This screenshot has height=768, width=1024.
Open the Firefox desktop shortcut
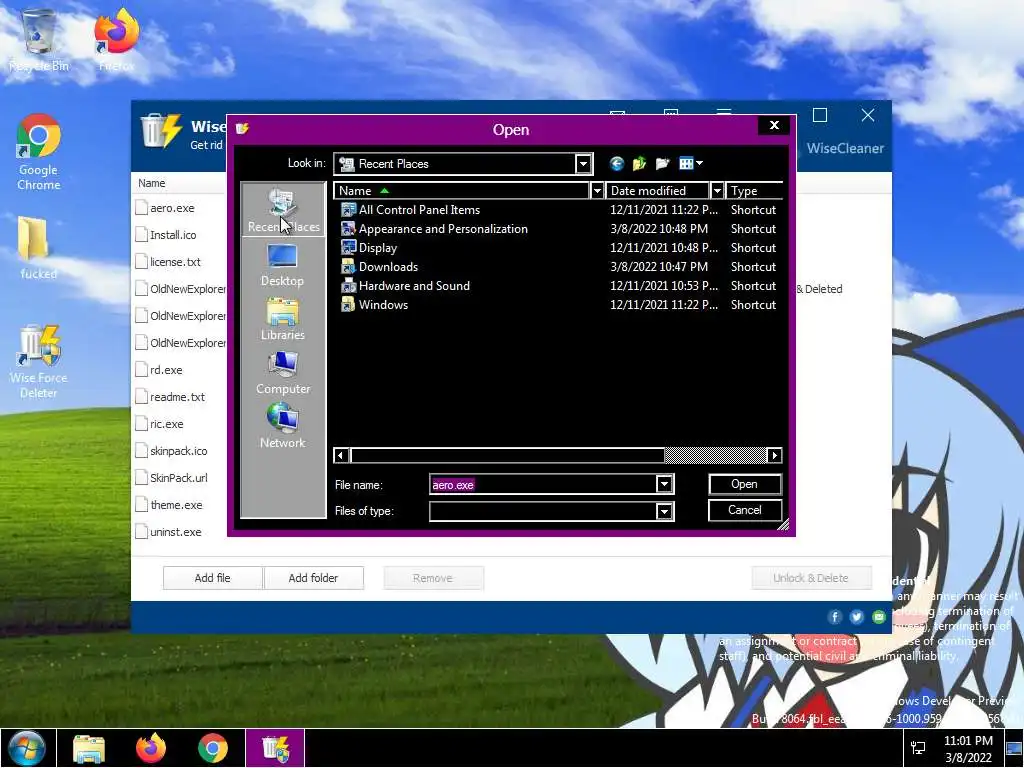pos(116,40)
